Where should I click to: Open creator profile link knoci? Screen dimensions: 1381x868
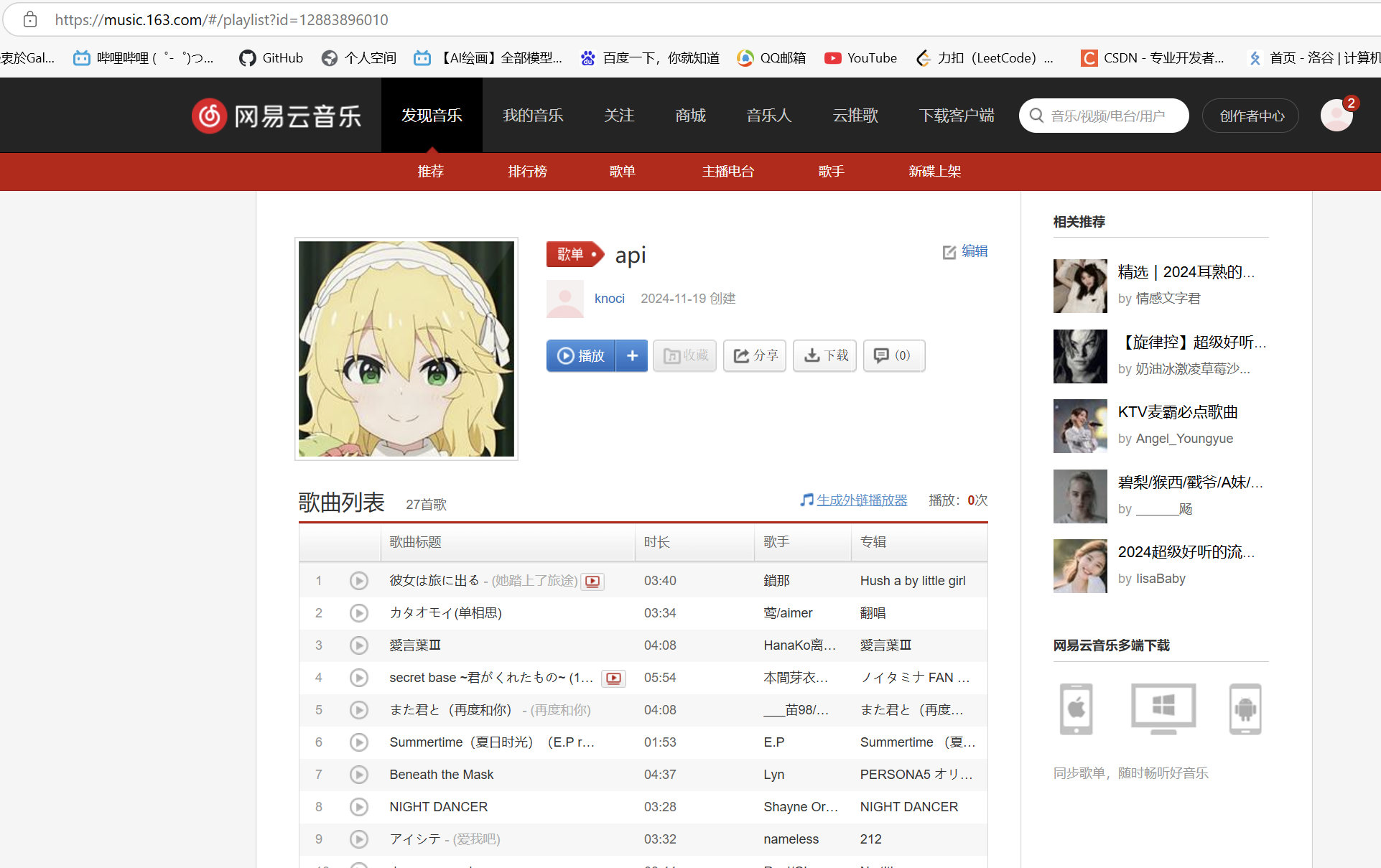(610, 299)
